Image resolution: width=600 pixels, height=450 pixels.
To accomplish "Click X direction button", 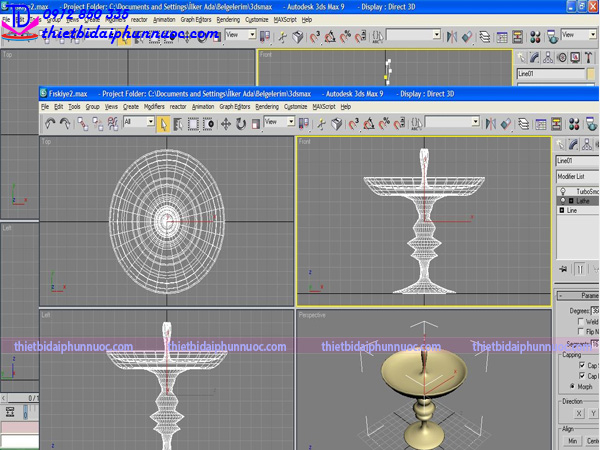I will (x=579, y=413).
